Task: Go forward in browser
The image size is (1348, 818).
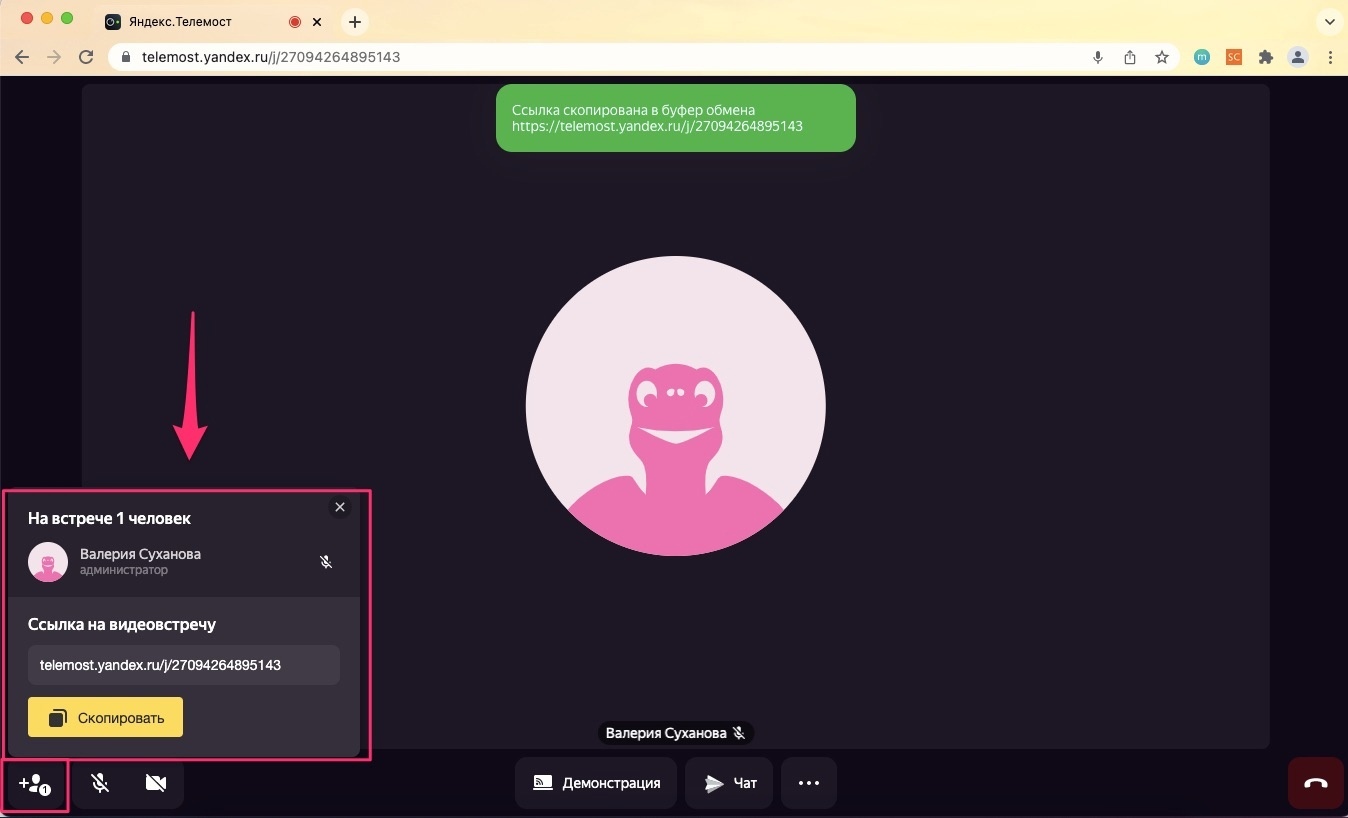Action: pyautogui.click(x=54, y=57)
